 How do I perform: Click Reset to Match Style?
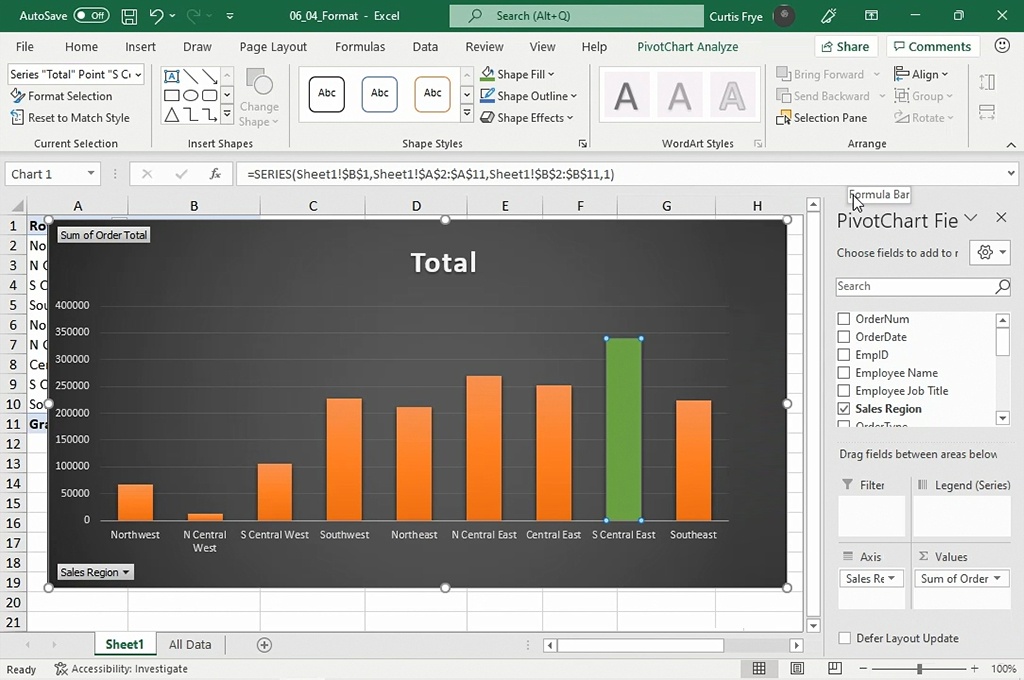pyautogui.click(x=70, y=118)
